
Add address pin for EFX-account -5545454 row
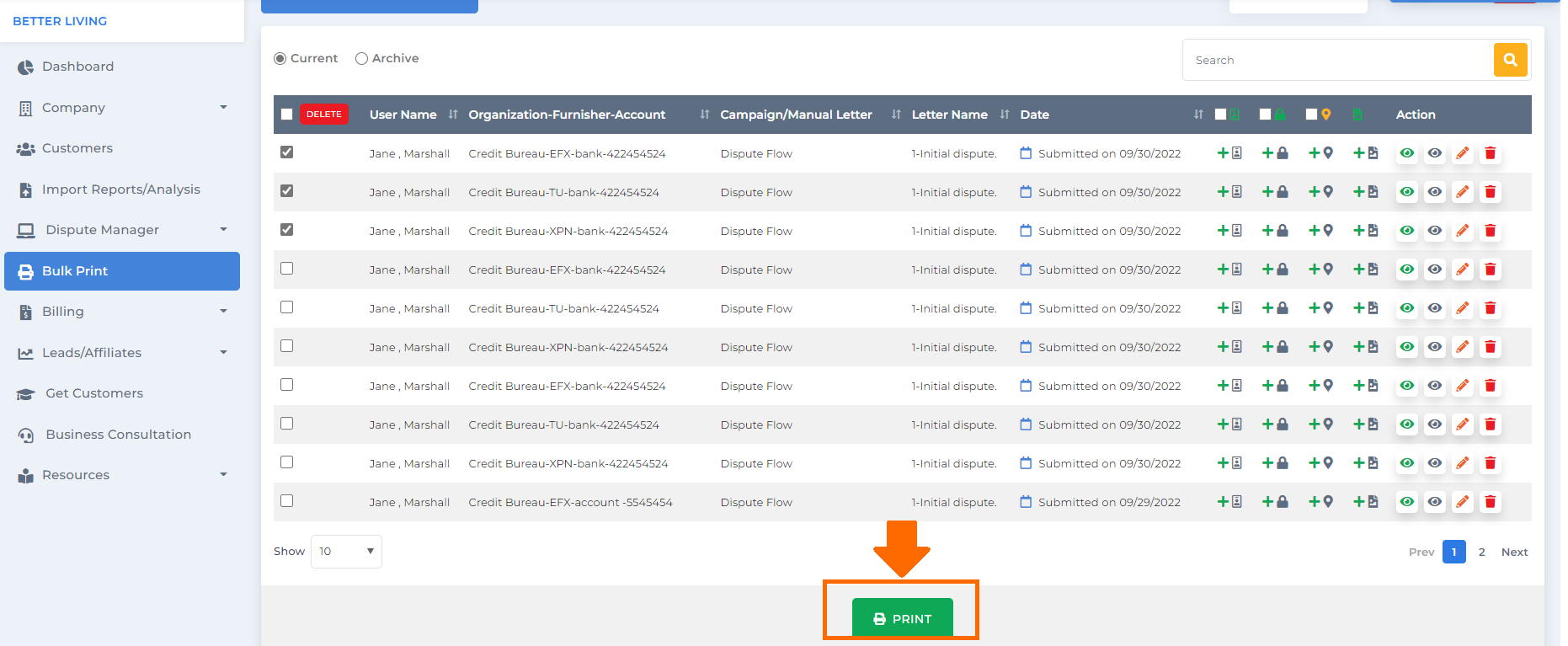coord(1320,502)
